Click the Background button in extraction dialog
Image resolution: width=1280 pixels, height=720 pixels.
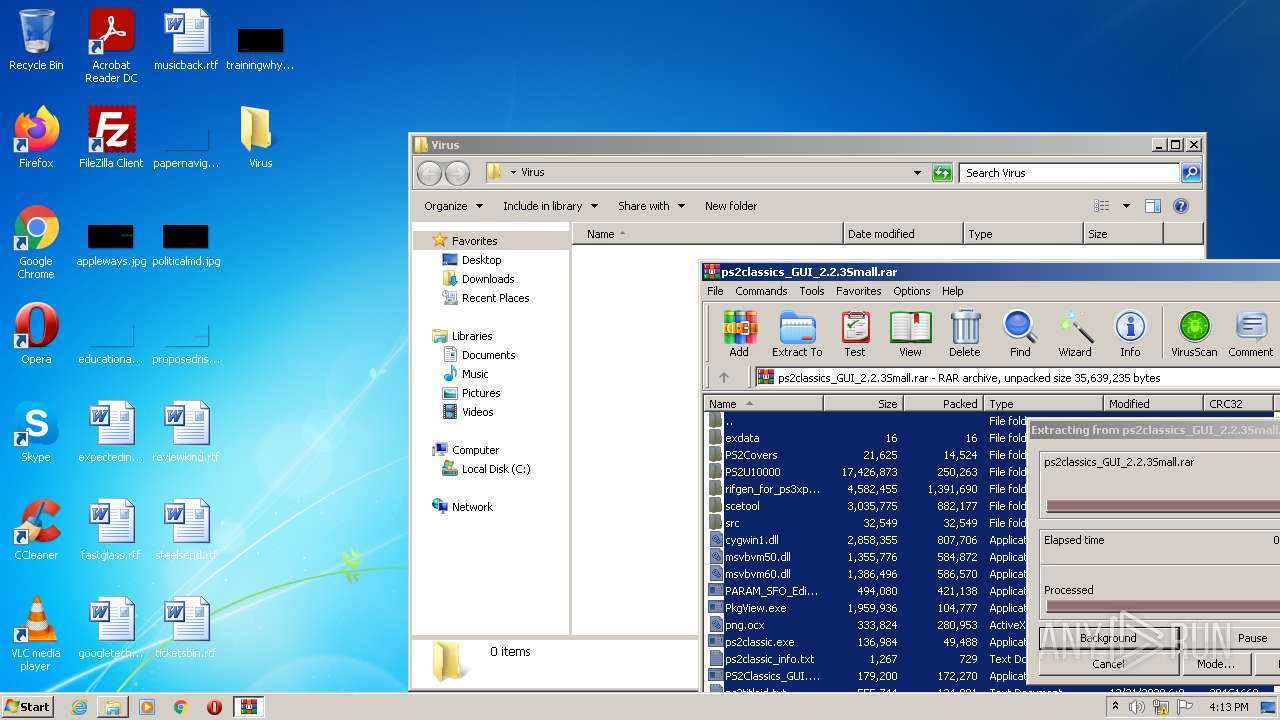click(x=1108, y=638)
